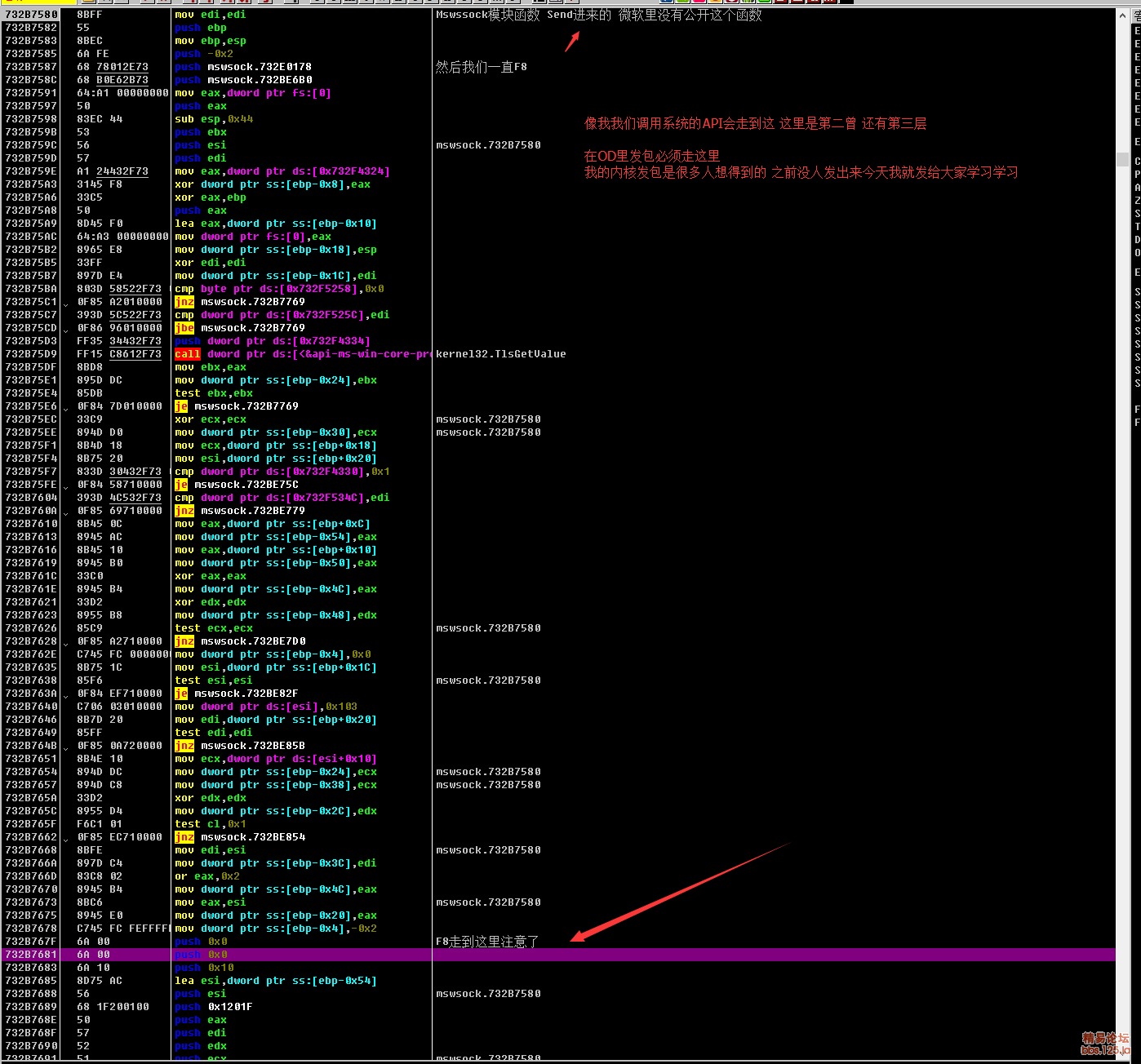
Task: Select address 732B7604
Action: coord(31,498)
